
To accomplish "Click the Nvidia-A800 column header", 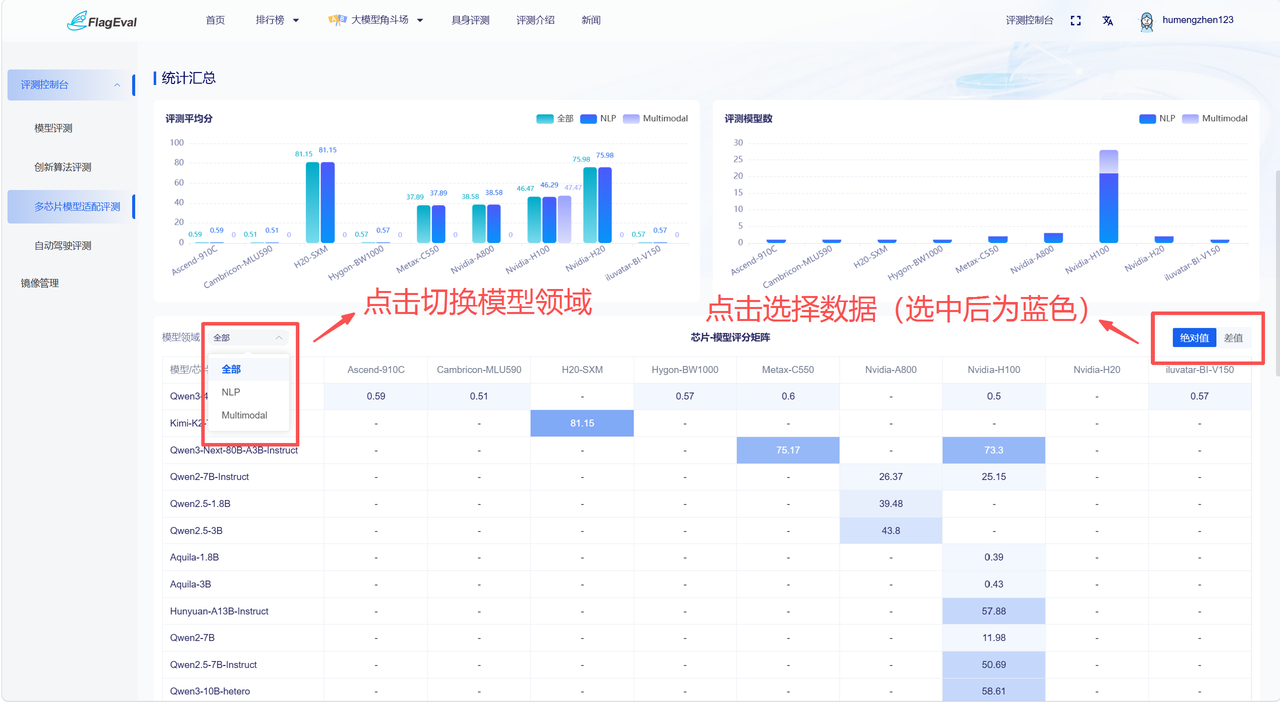I will tap(891, 370).
